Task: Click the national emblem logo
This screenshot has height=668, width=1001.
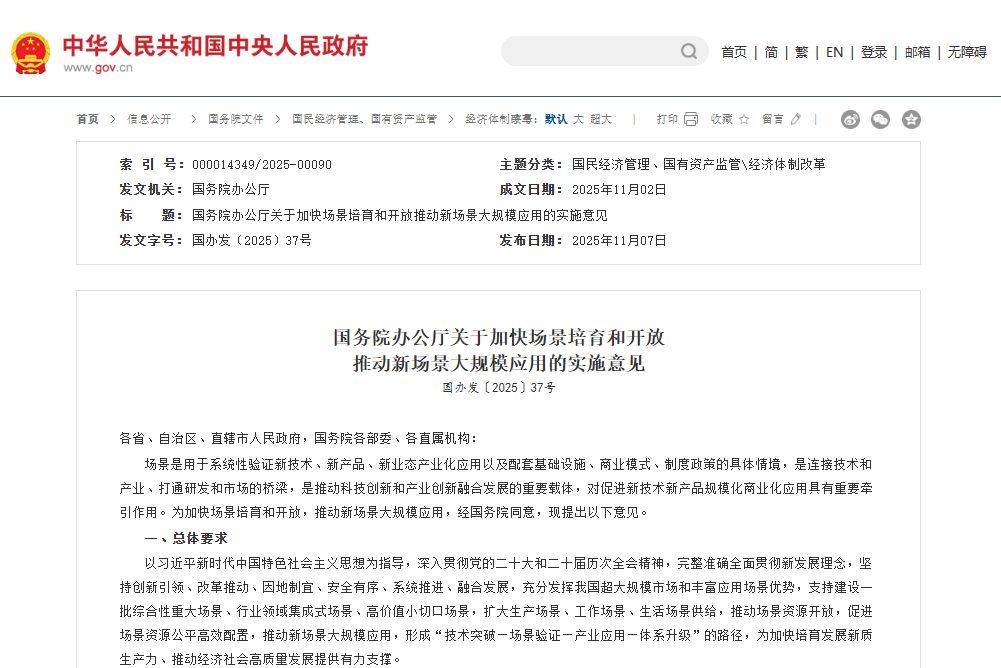Action: [x=30, y=52]
